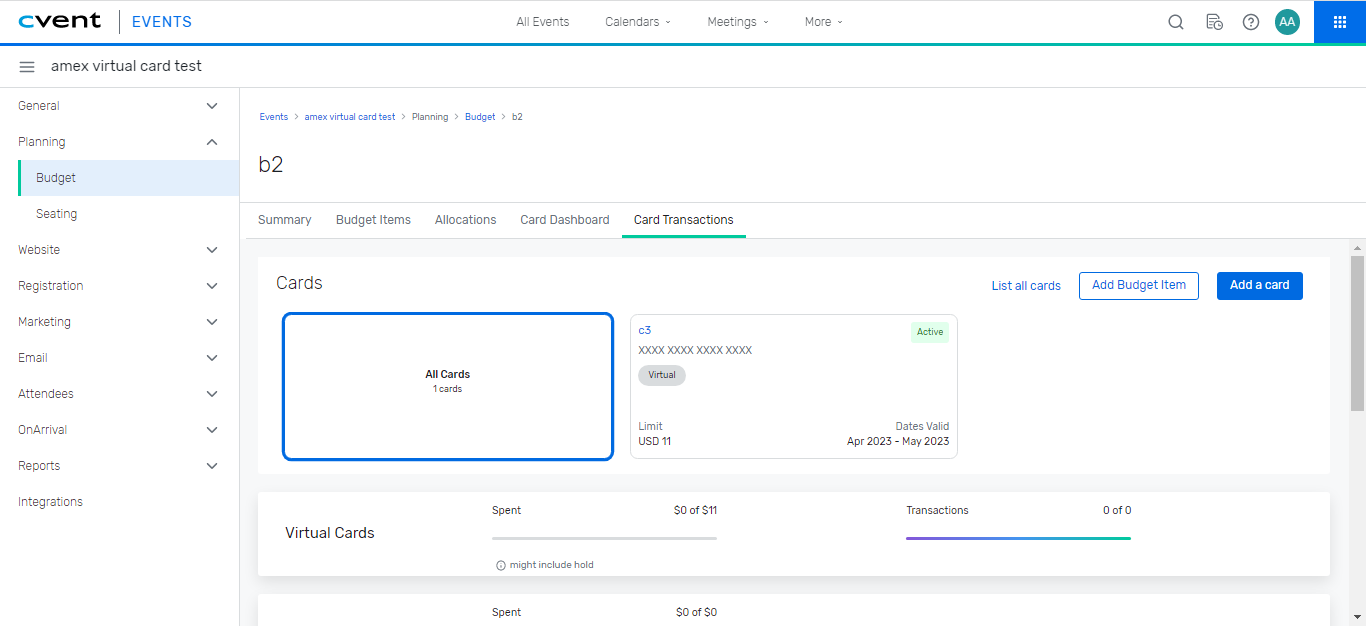
Task: Click the events quick-access icon near search
Action: point(1213,21)
